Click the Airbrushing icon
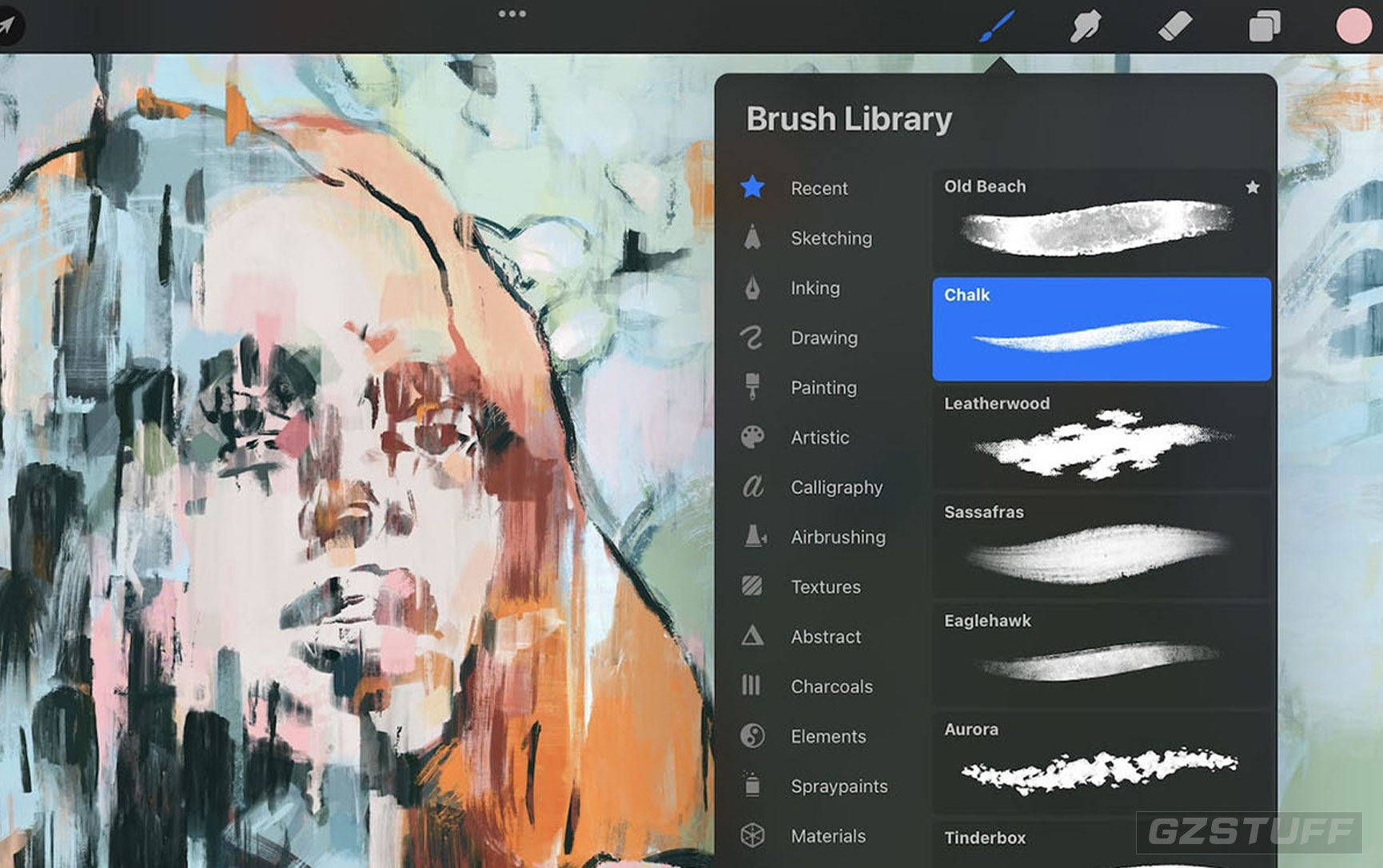The image size is (1383, 868). pos(755,536)
